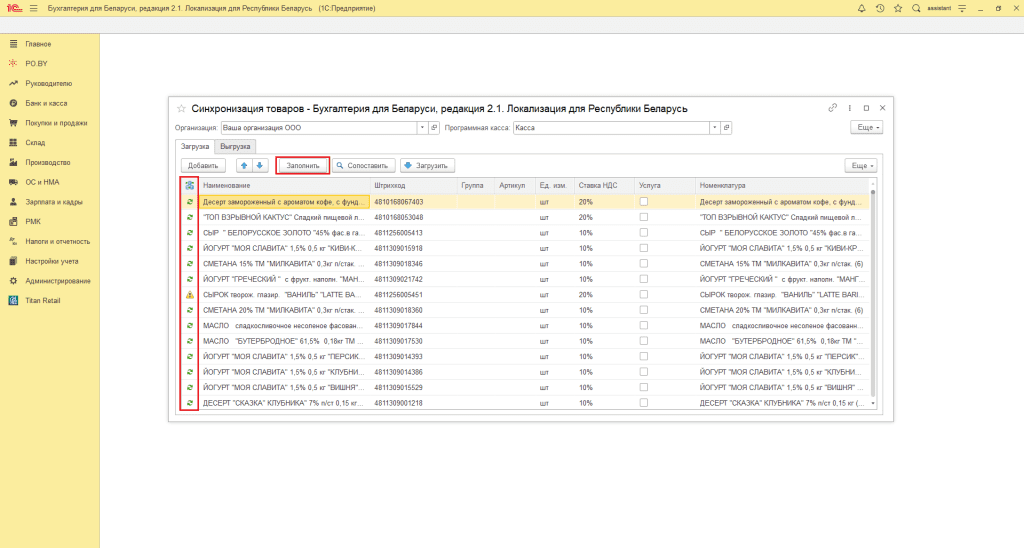Viewport: 1024px width, 548px height.
Task: Click the Администрирование gear icon
Action: click(x=13, y=281)
